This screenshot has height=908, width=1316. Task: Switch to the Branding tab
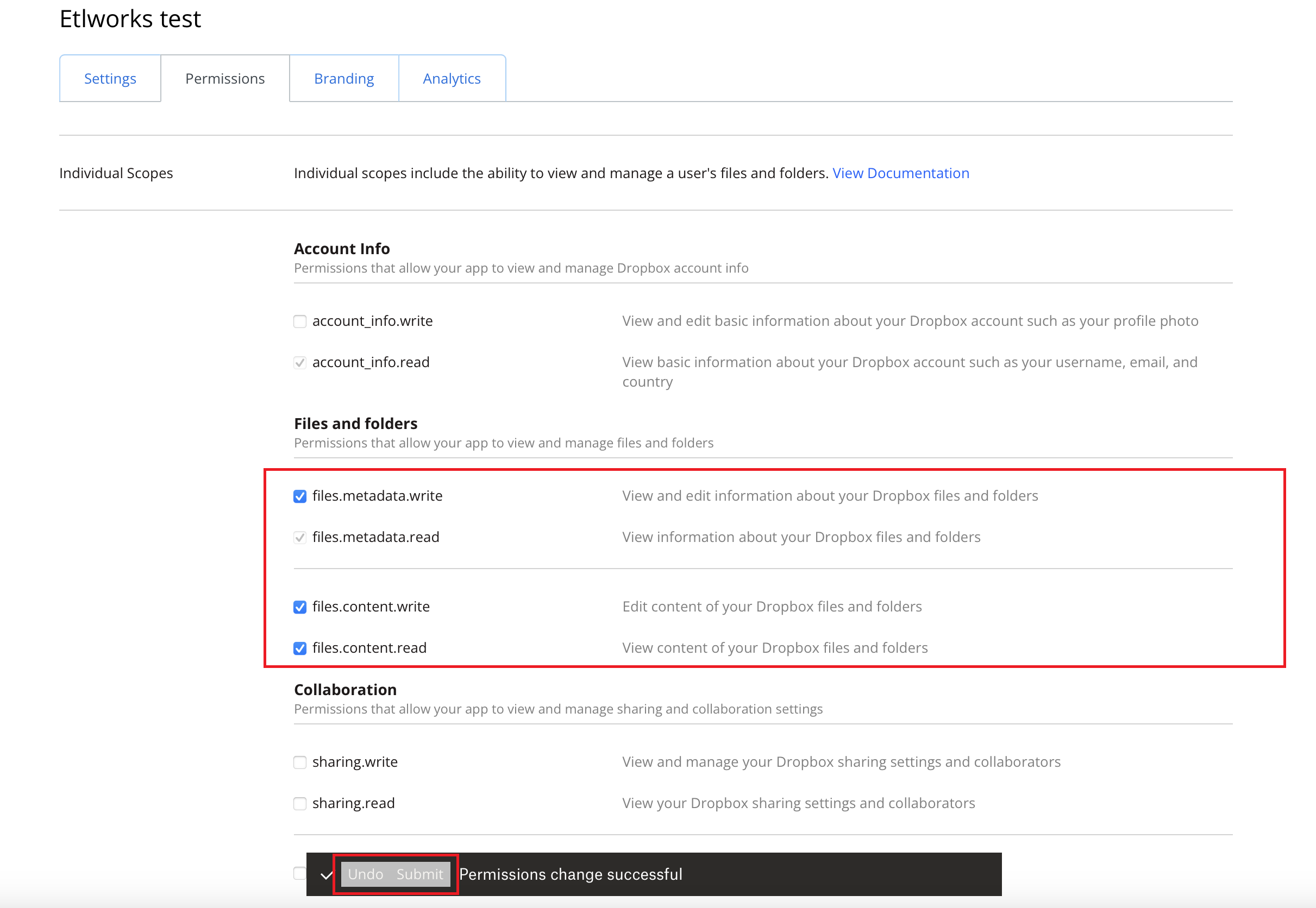pos(344,79)
